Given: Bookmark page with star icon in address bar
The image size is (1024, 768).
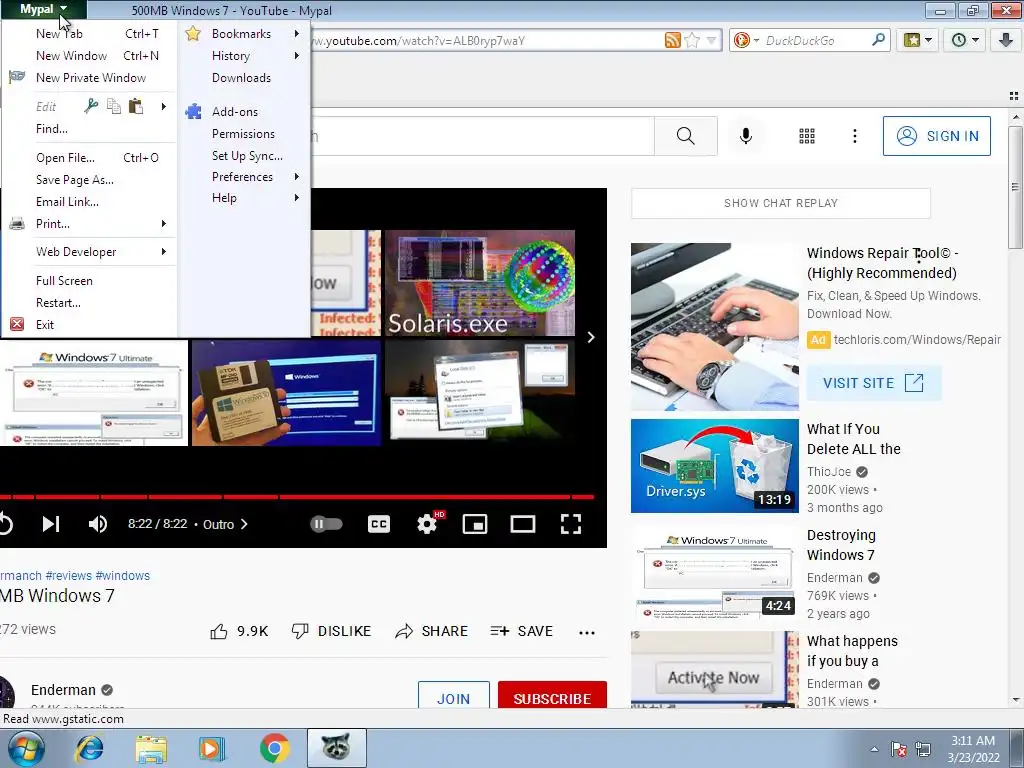Looking at the screenshot, I should coord(692,40).
